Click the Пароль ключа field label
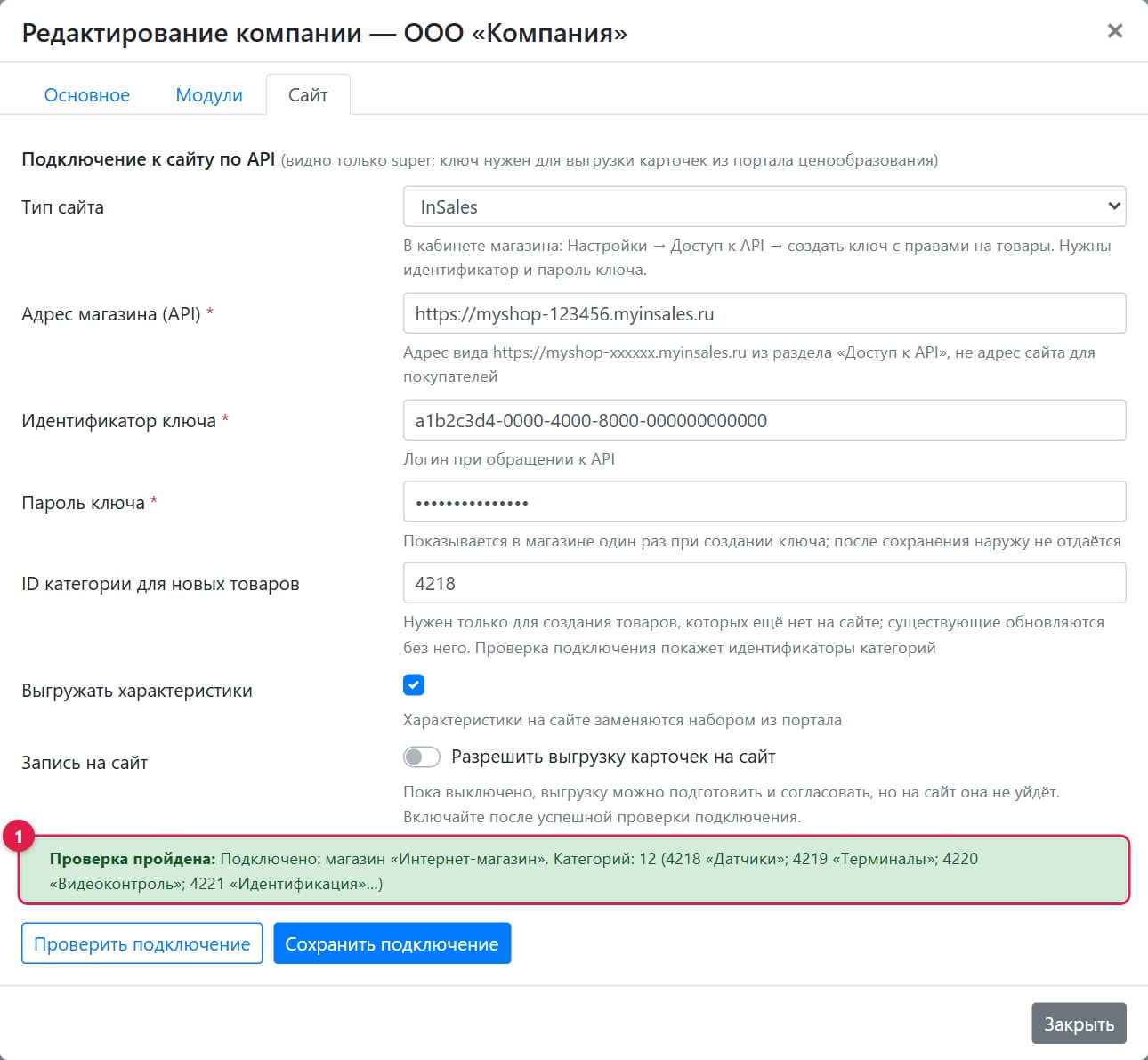This screenshot has width=1148, height=1060. [90, 503]
